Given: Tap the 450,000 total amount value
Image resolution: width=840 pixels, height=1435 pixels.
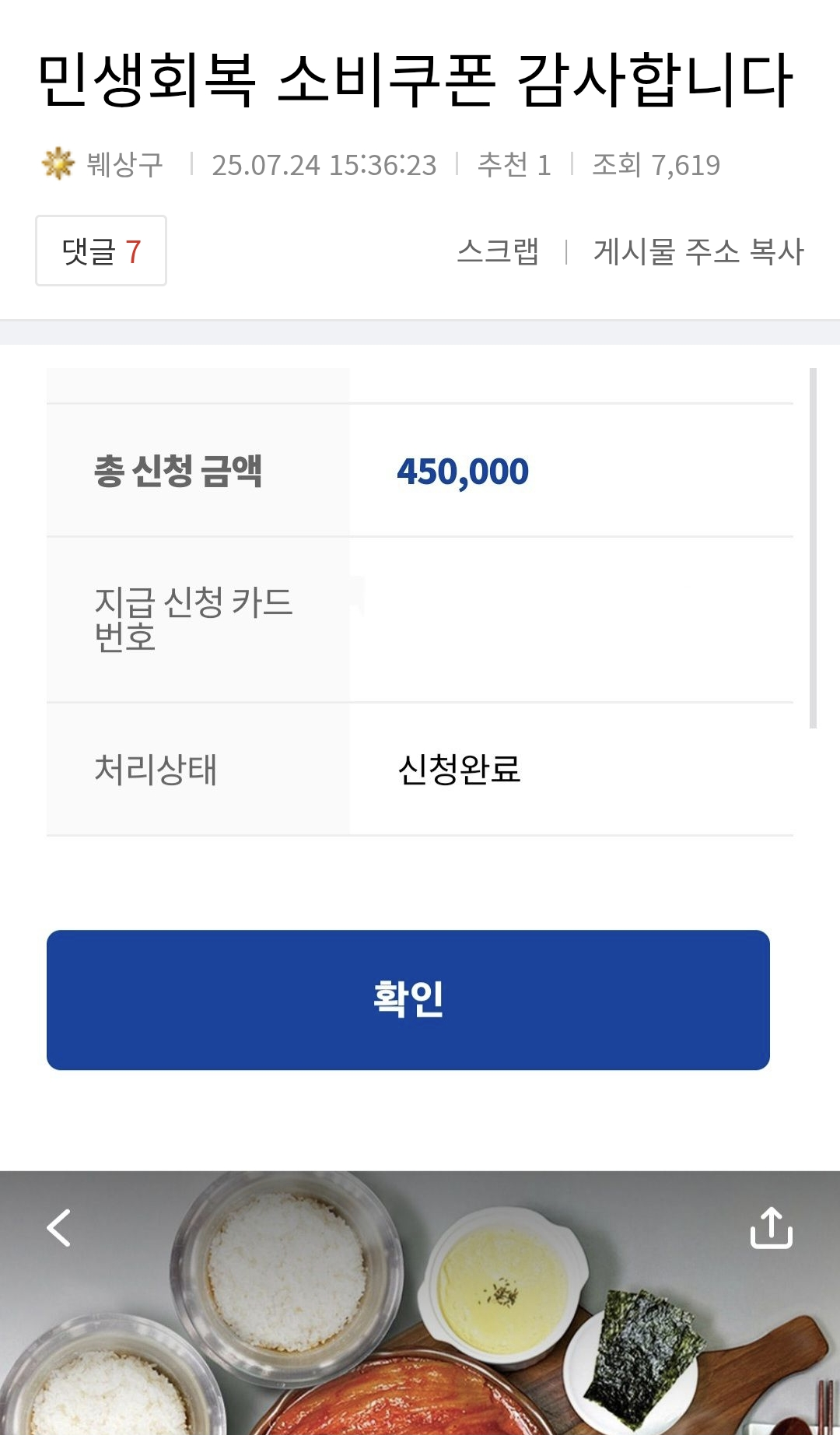Looking at the screenshot, I should pyautogui.click(x=463, y=471).
